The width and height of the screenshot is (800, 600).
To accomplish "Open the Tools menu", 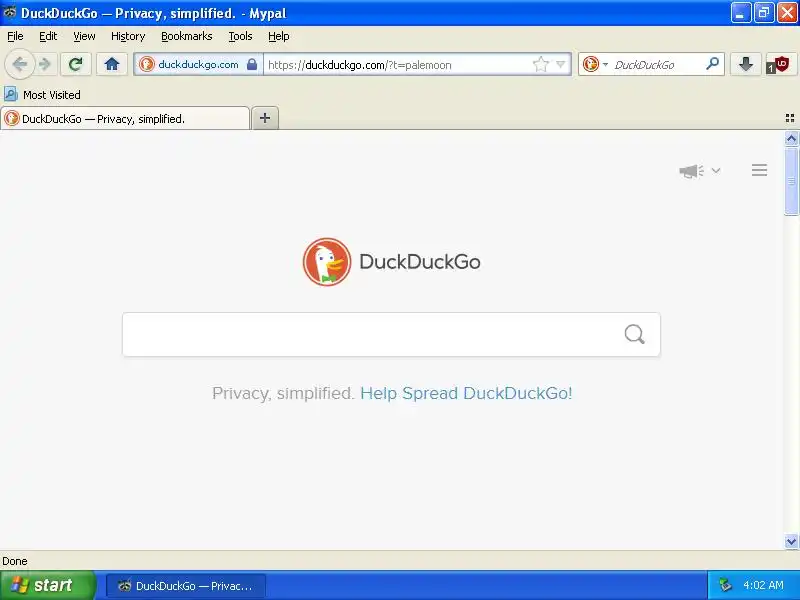I will coord(240,36).
